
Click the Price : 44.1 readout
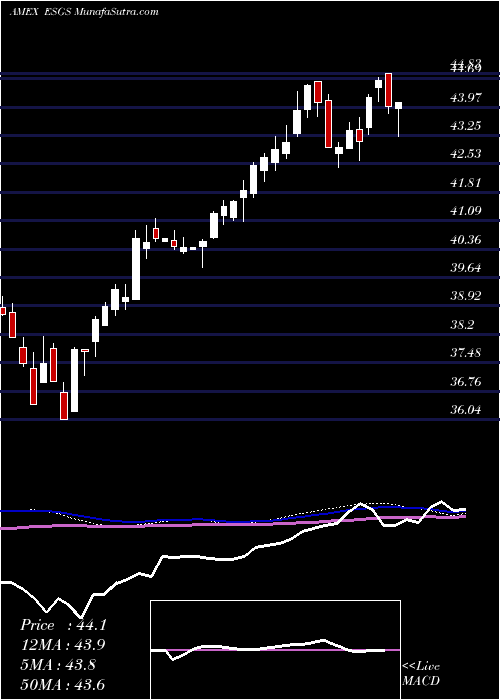pos(63,625)
